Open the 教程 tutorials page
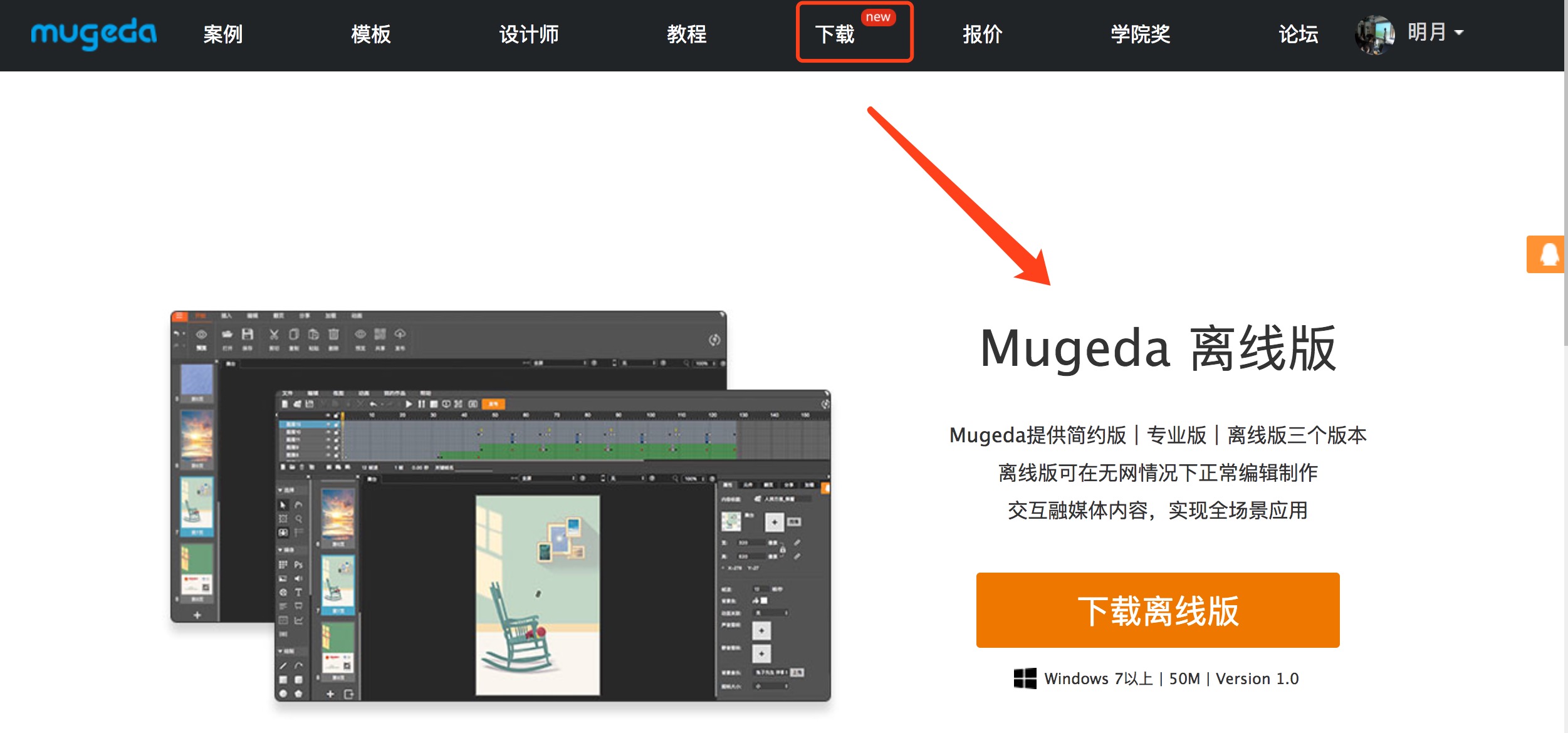The width and height of the screenshot is (1568, 733). pyautogui.click(x=686, y=34)
